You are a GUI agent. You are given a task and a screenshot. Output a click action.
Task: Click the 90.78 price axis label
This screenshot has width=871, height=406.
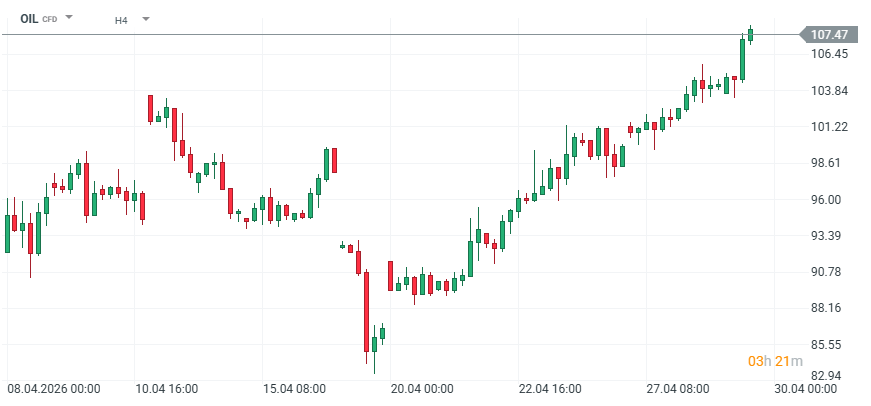(x=829, y=272)
